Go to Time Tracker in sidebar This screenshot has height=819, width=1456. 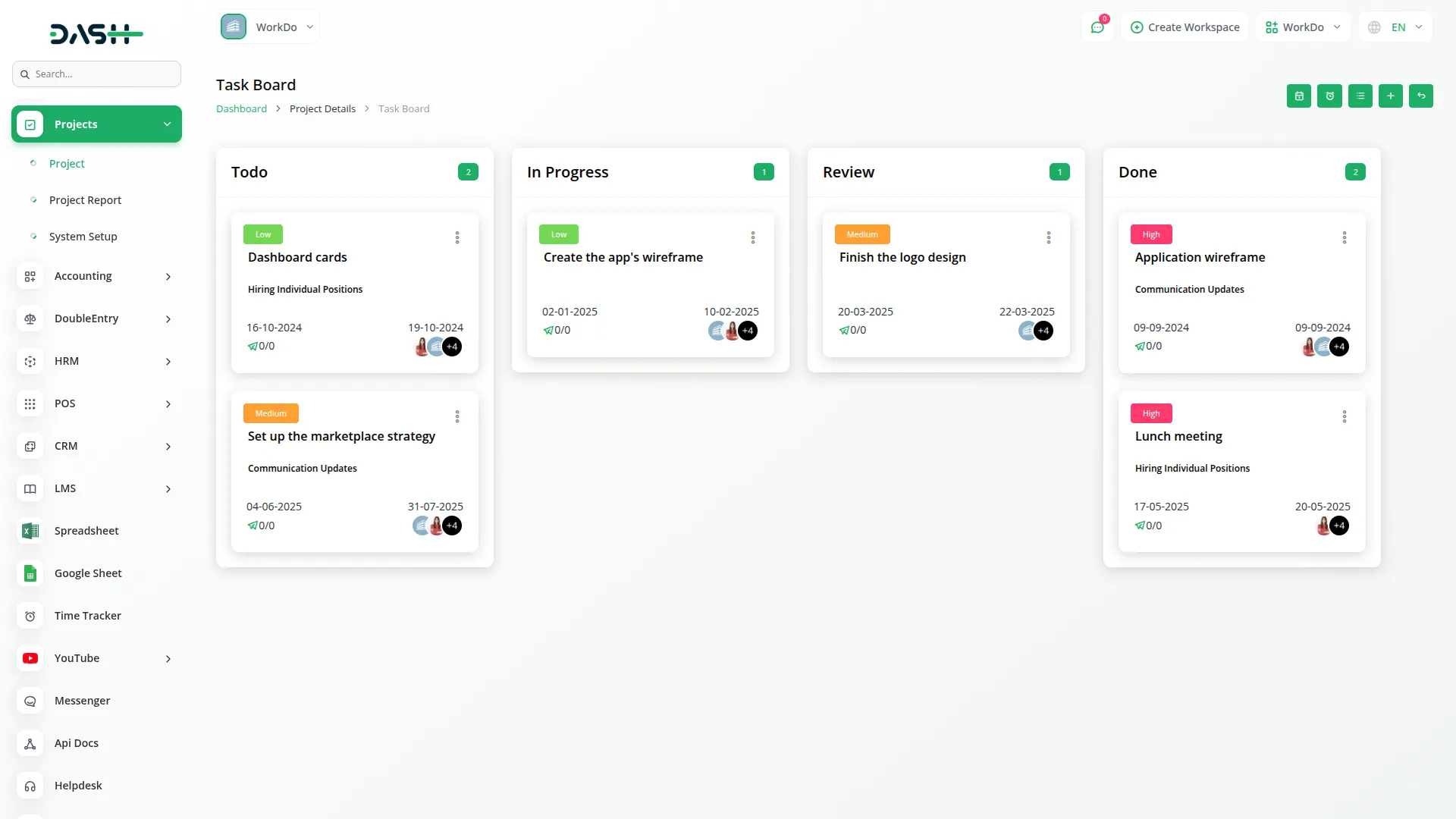(87, 616)
